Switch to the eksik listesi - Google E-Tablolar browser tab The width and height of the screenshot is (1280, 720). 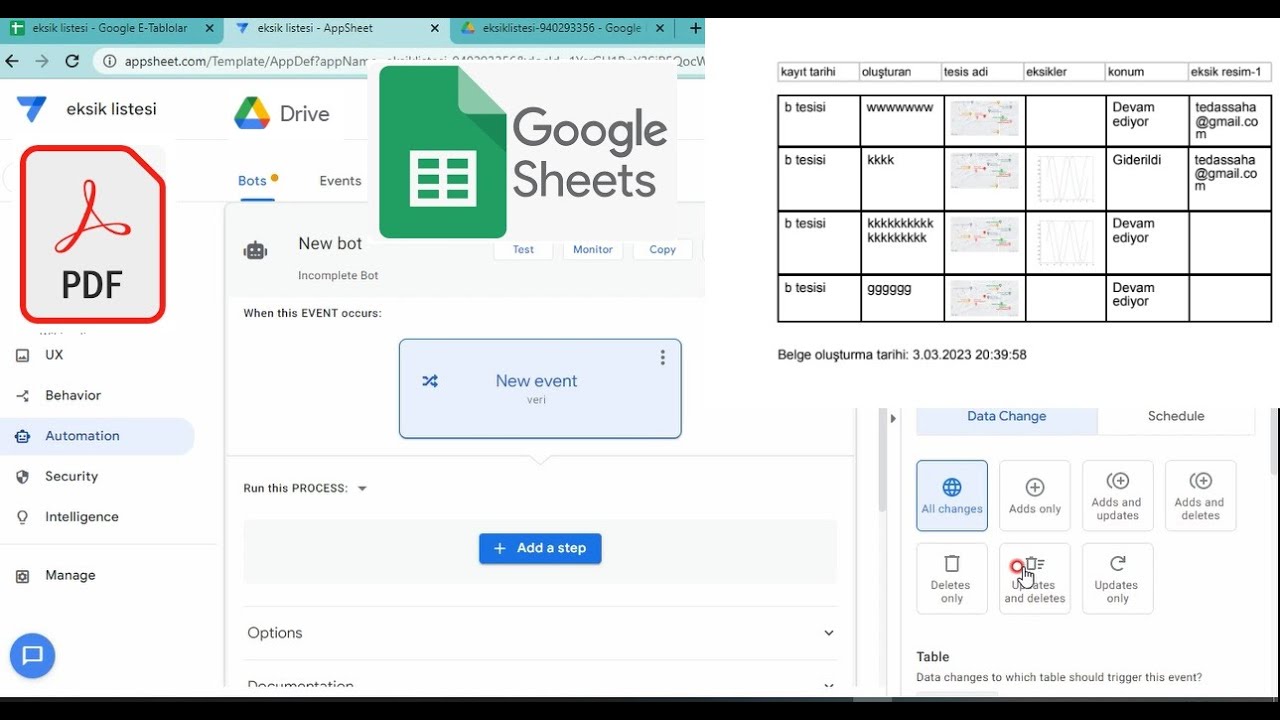point(112,29)
